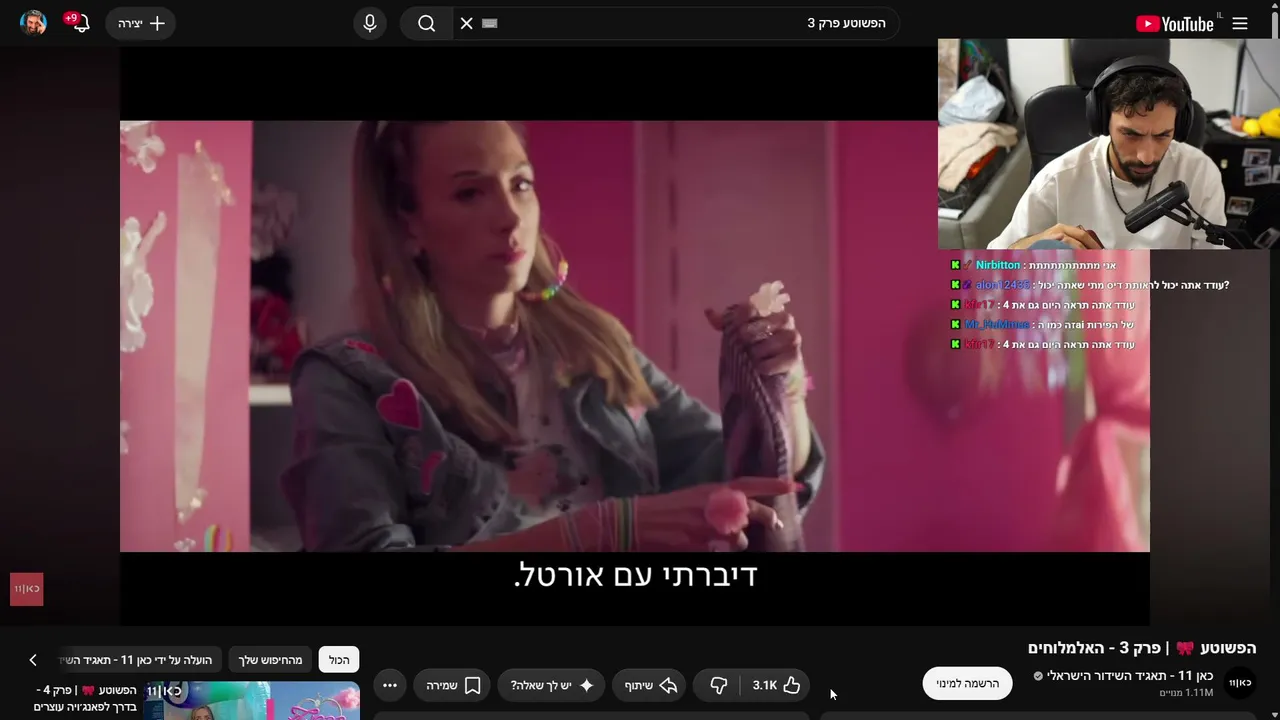Viewport: 1280px width, 720px height.
Task: Ask a question with יש לך שאלה?
Action: pyautogui.click(x=552, y=685)
